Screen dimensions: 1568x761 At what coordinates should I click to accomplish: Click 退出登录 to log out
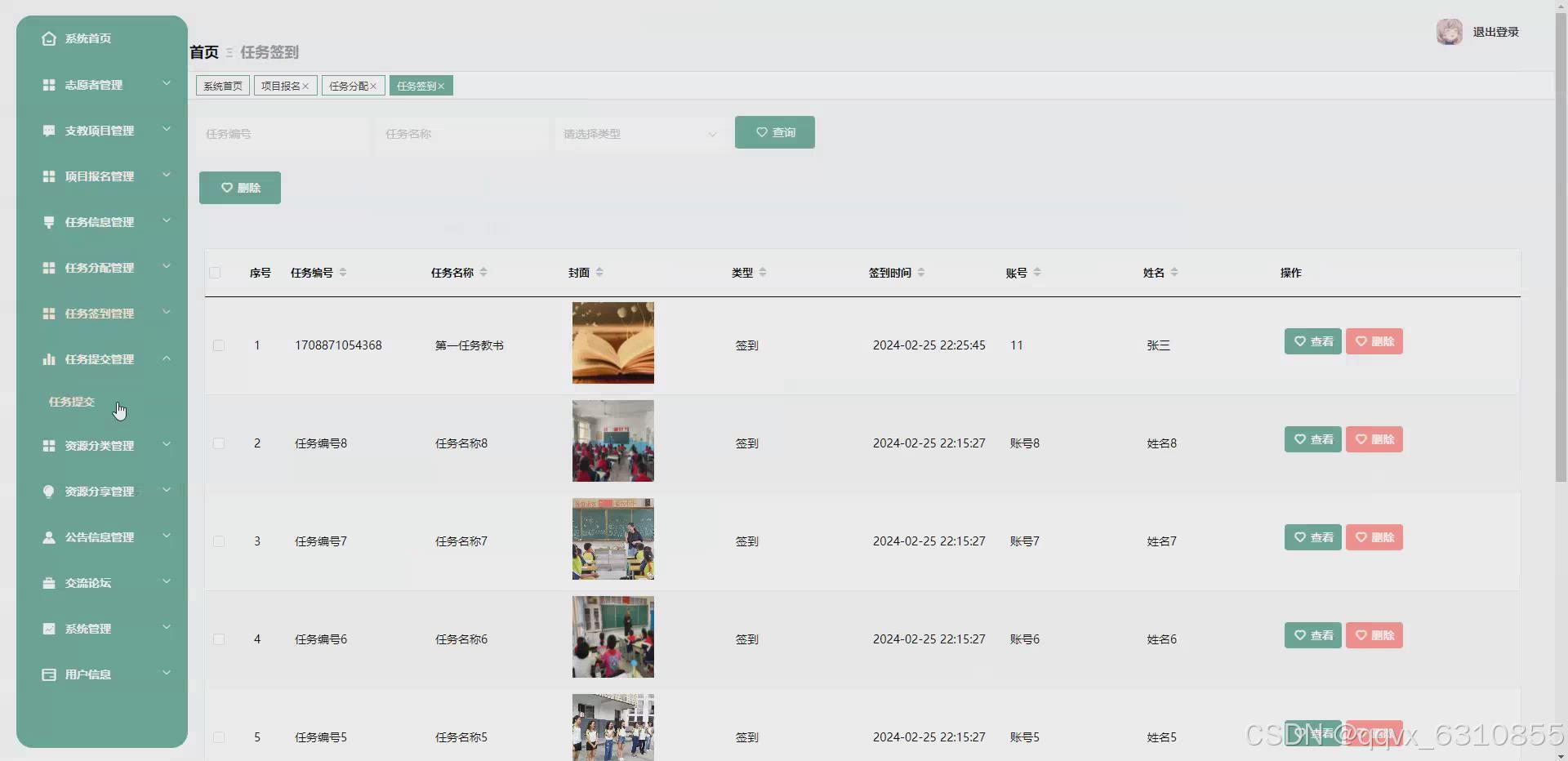tap(1495, 32)
